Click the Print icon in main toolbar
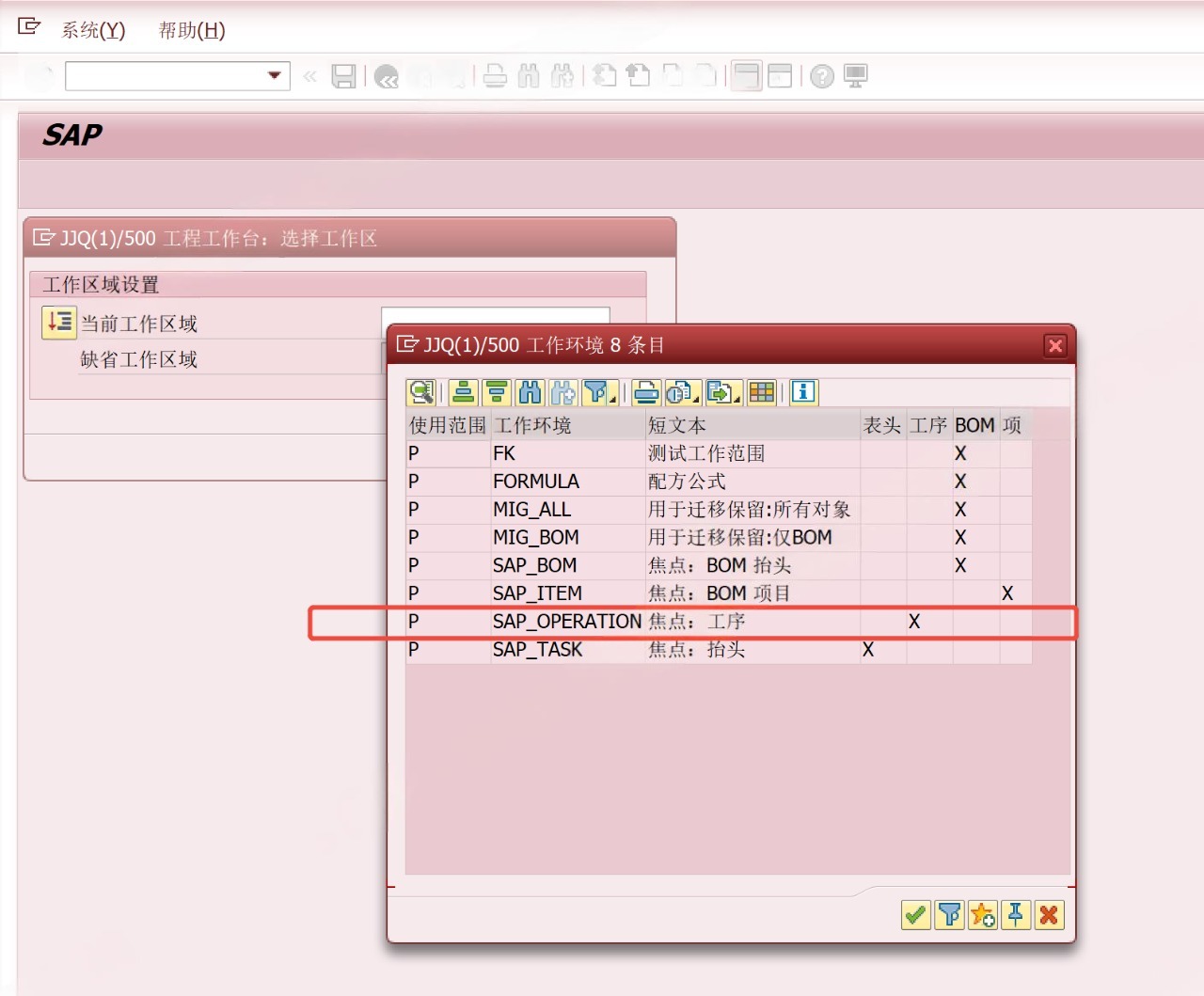Viewport: 1204px width, 996px height. point(495,76)
